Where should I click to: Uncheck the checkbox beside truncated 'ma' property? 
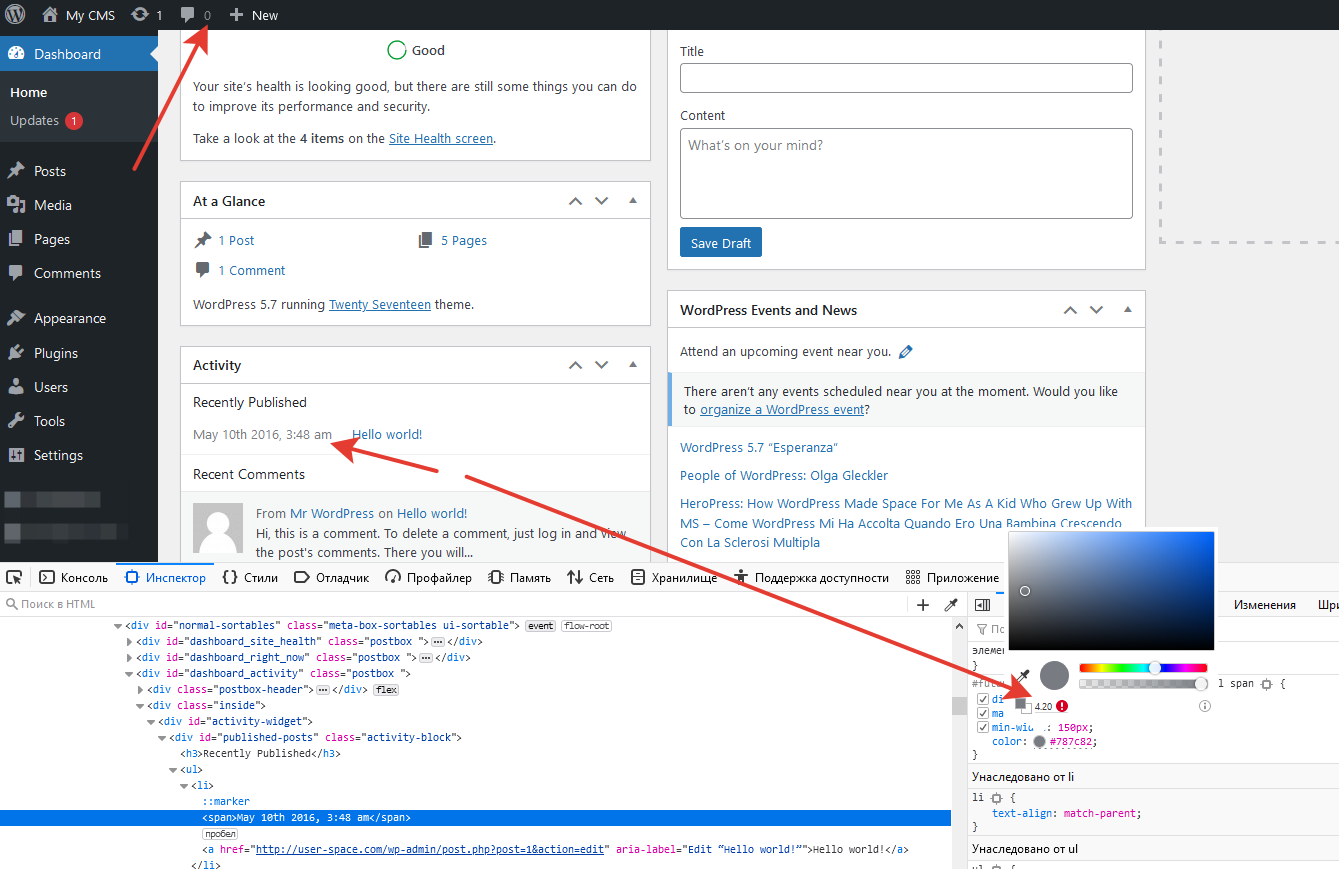[983, 713]
